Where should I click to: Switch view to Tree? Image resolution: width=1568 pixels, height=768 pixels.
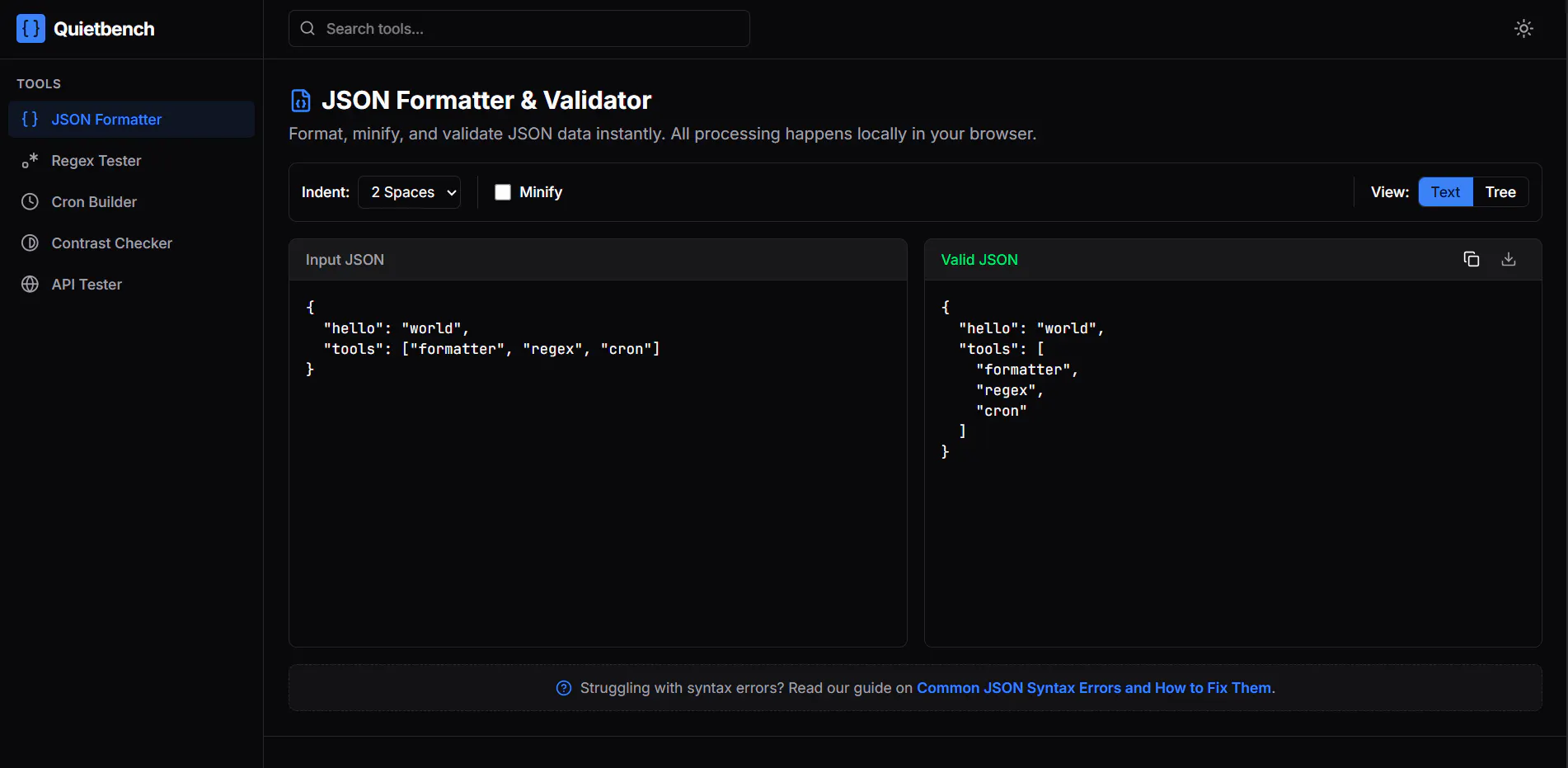pyautogui.click(x=1500, y=192)
